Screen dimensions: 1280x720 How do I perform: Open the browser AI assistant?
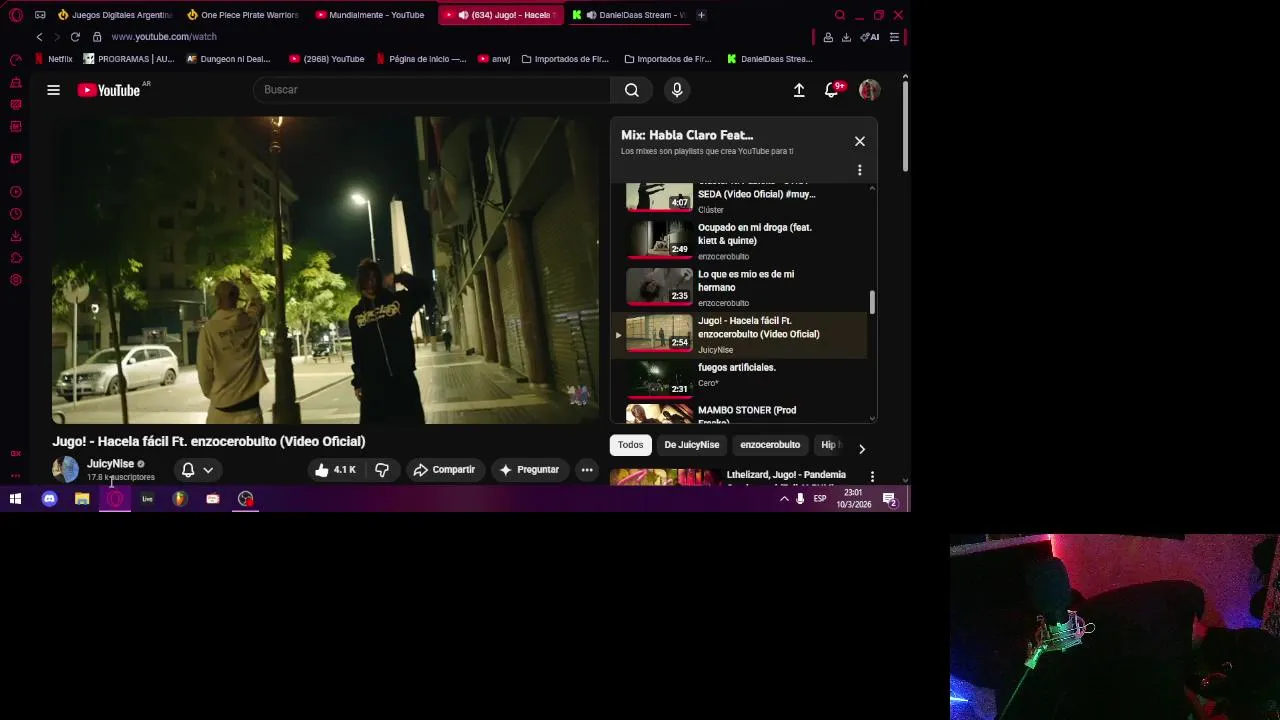871,37
